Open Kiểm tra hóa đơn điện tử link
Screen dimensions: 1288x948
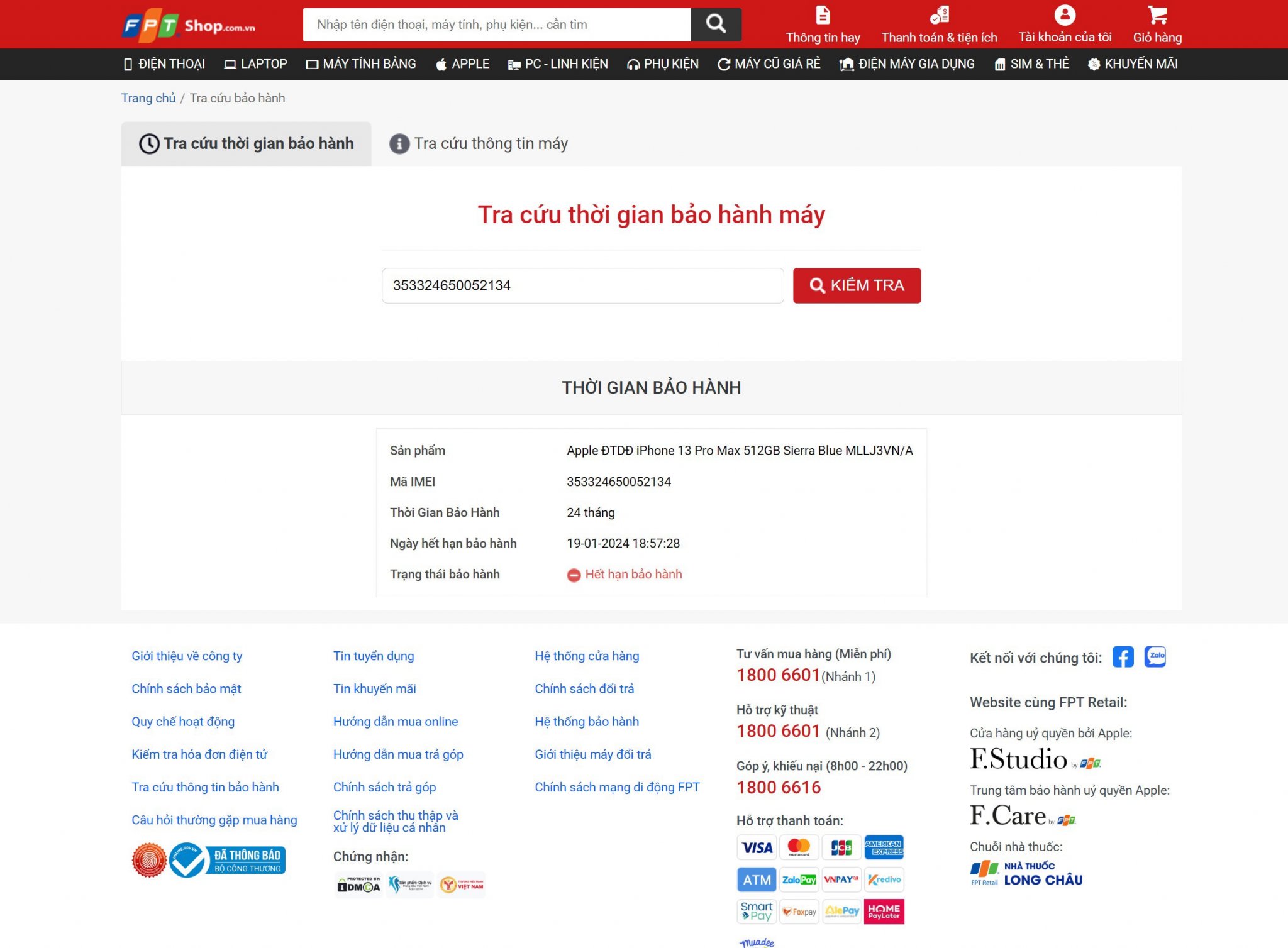(199, 754)
